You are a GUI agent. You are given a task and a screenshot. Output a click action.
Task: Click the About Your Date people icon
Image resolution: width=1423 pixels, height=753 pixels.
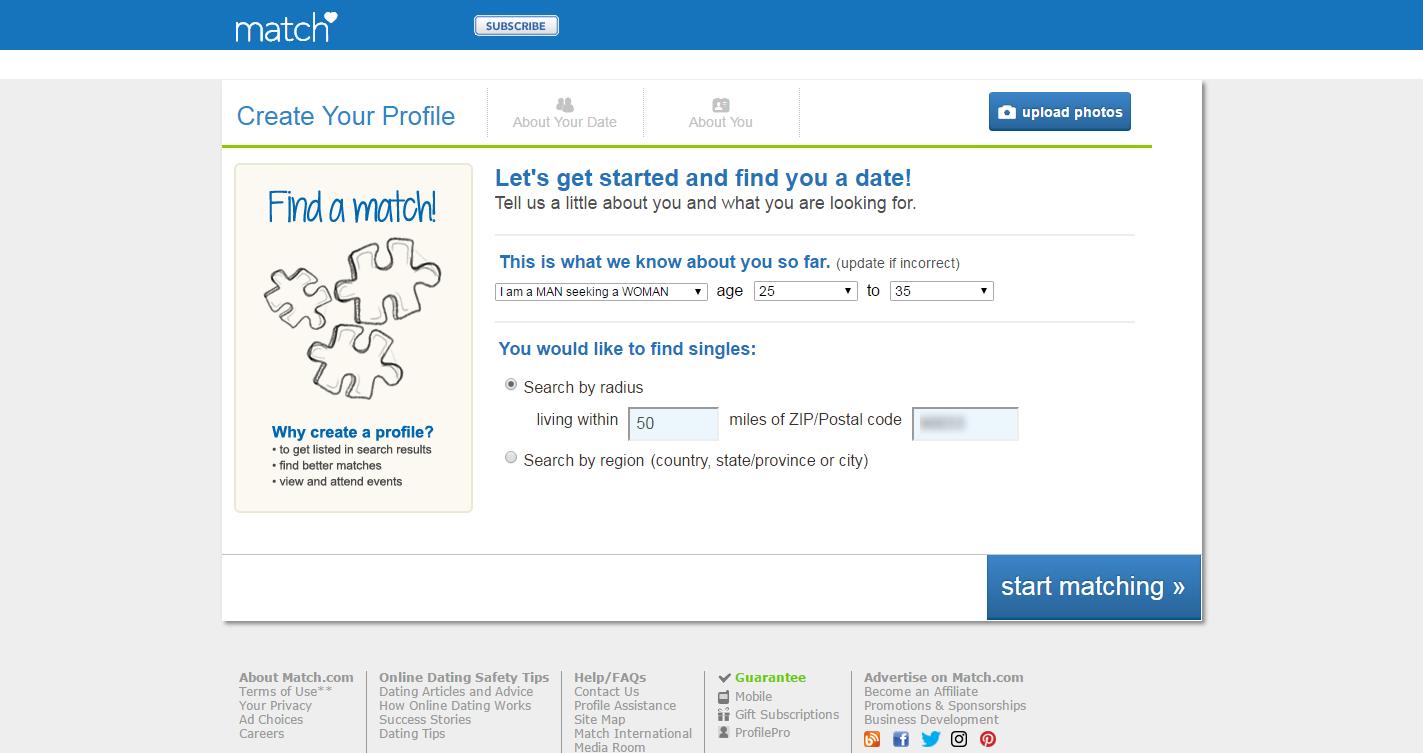click(x=565, y=105)
